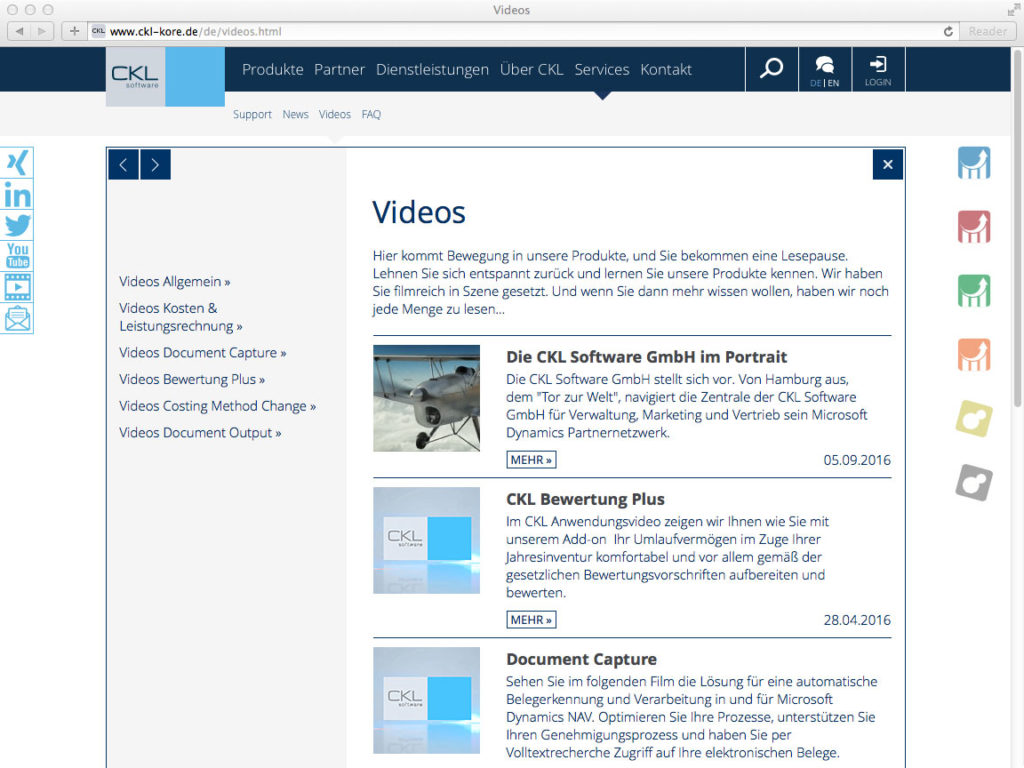Screen dimensions: 1024x768
Task: Open the YouTube channel icon
Action: click(17, 255)
